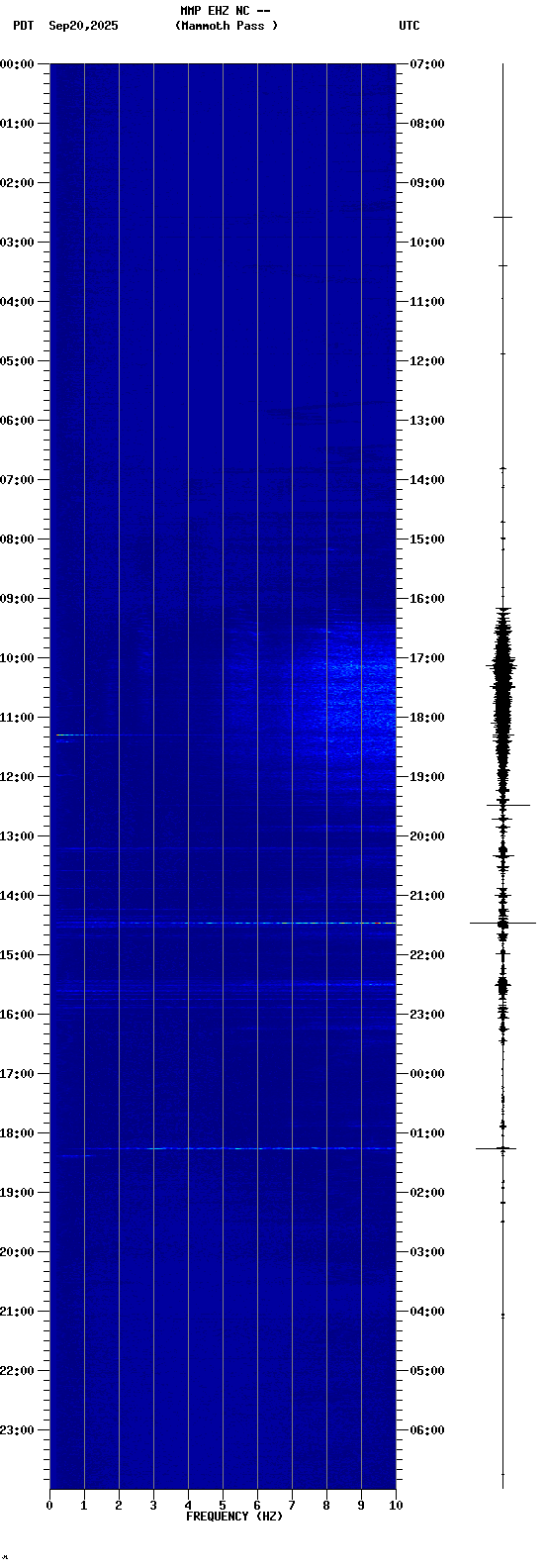This screenshot has width=546, height=1568.
Task: Click PDT time label 14:00
Action: tap(18, 896)
